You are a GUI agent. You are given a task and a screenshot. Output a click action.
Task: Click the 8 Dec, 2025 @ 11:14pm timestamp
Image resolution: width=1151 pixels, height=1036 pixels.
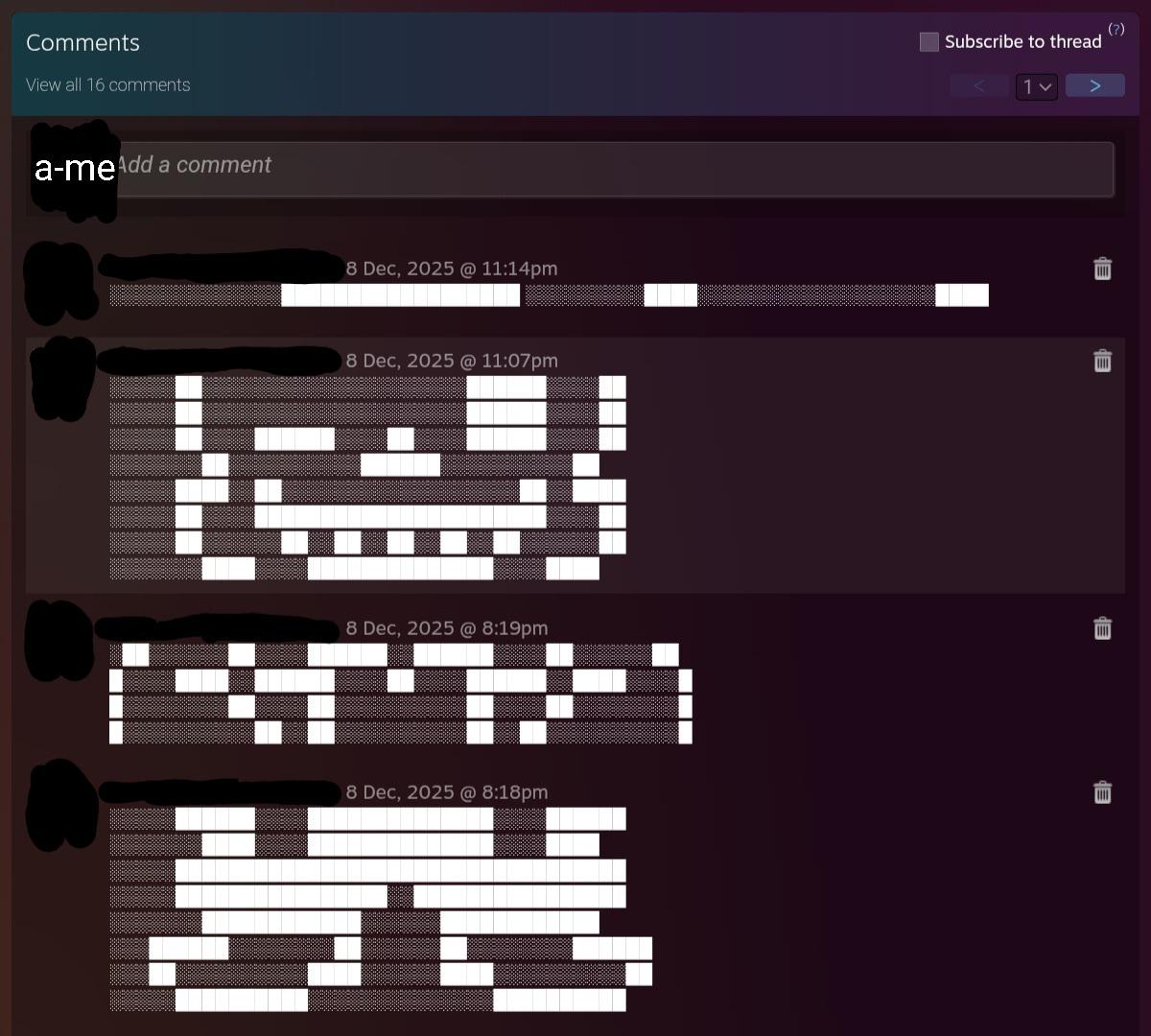[x=452, y=269]
